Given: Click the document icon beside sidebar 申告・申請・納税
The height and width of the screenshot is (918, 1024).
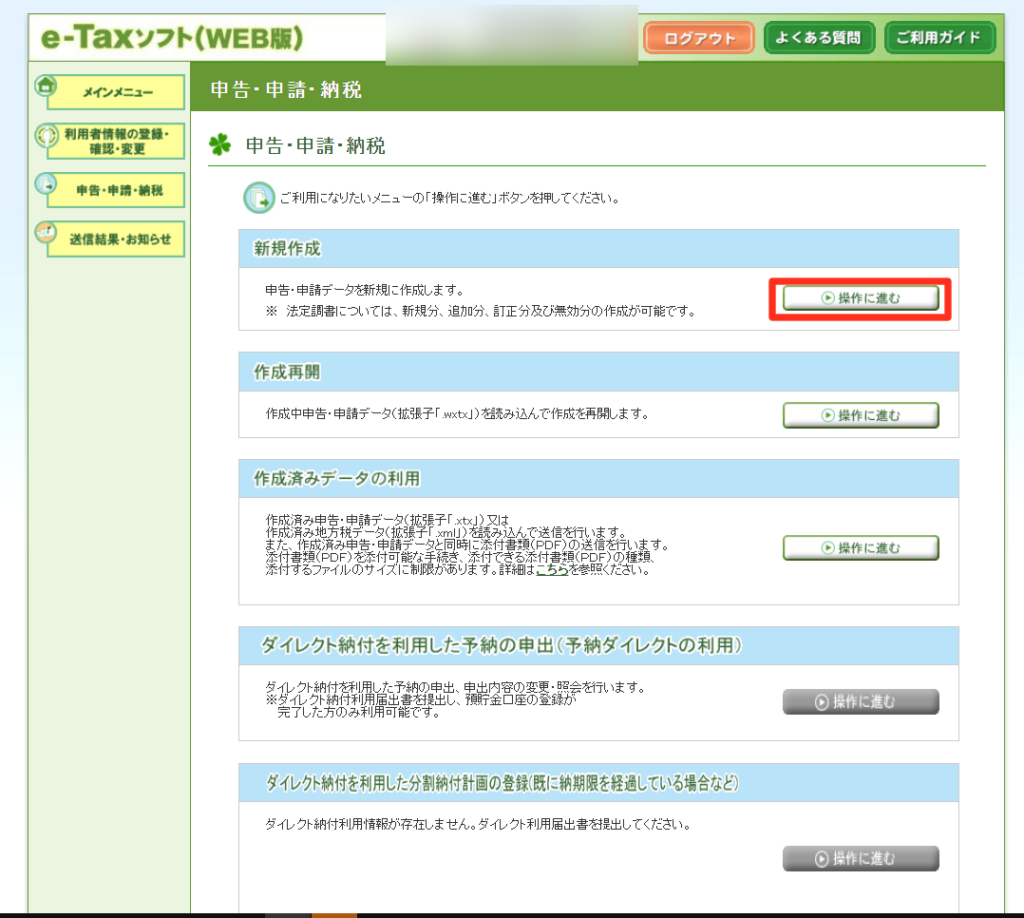Looking at the screenshot, I should tap(46, 184).
